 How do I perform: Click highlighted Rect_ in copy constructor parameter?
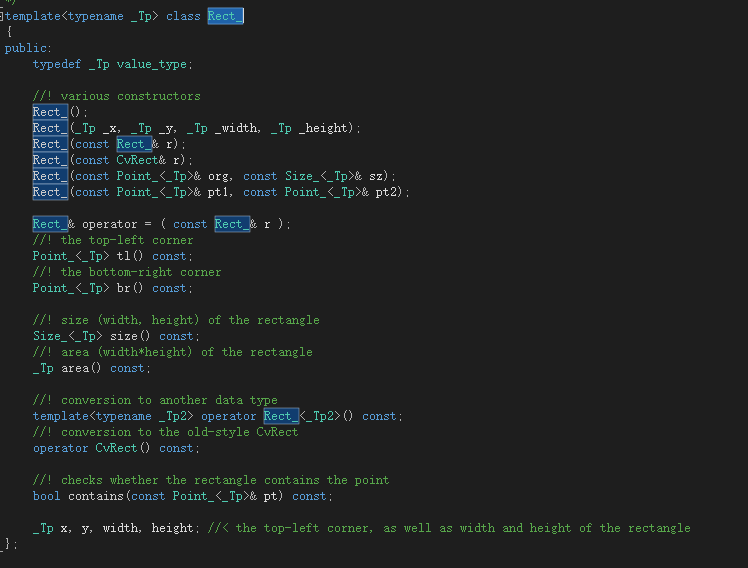click(x=134, y=144)
